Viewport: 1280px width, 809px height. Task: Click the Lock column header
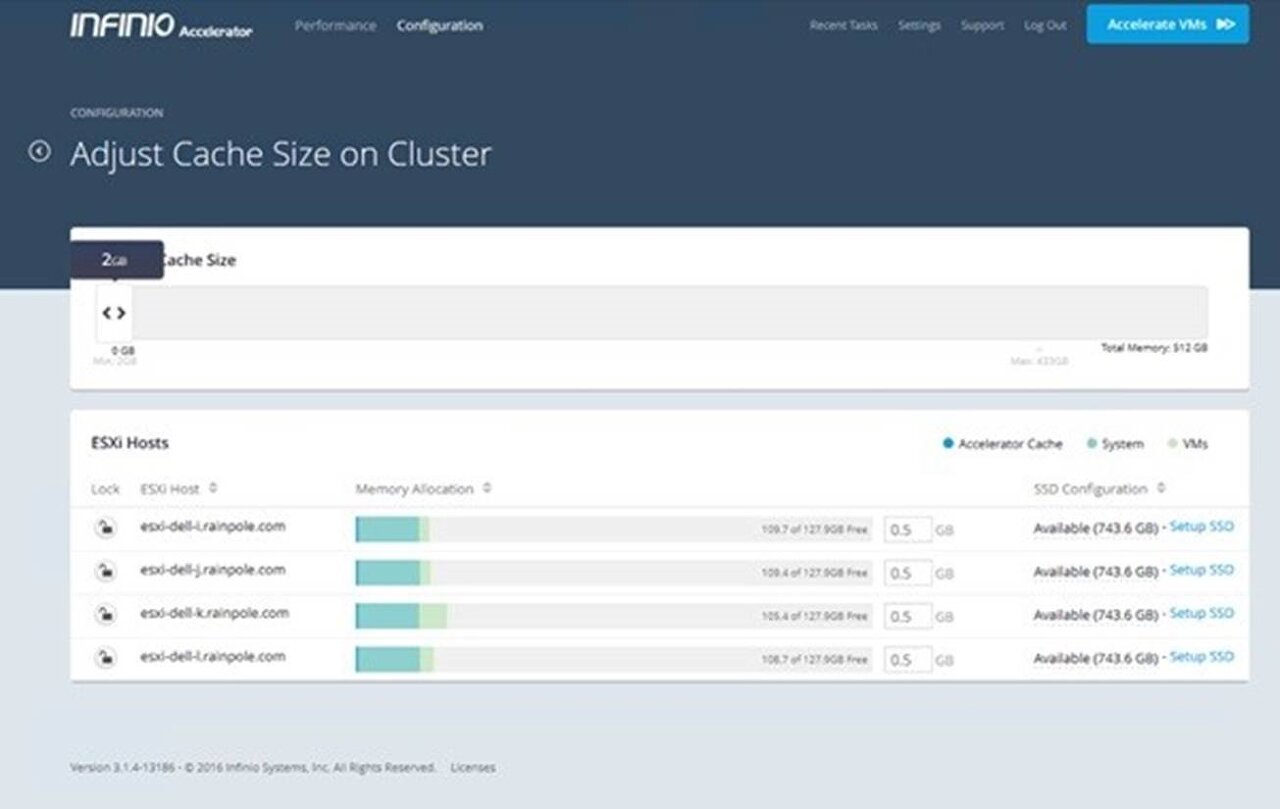[x=105, y=489]
